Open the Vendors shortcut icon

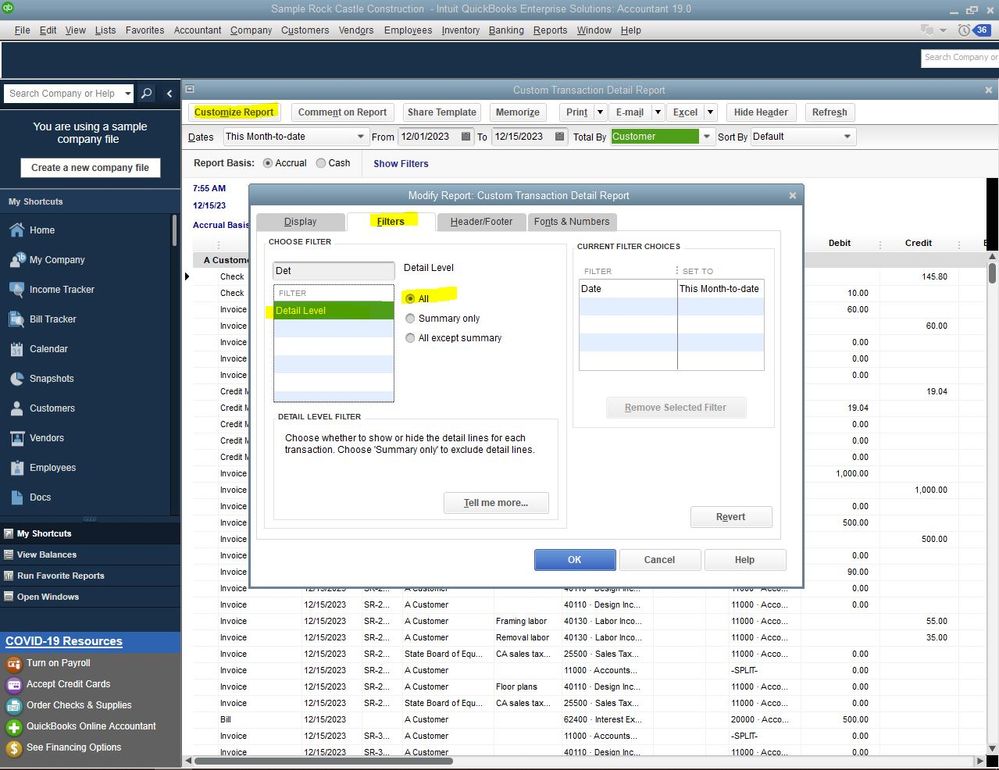(x=17, y=438)
